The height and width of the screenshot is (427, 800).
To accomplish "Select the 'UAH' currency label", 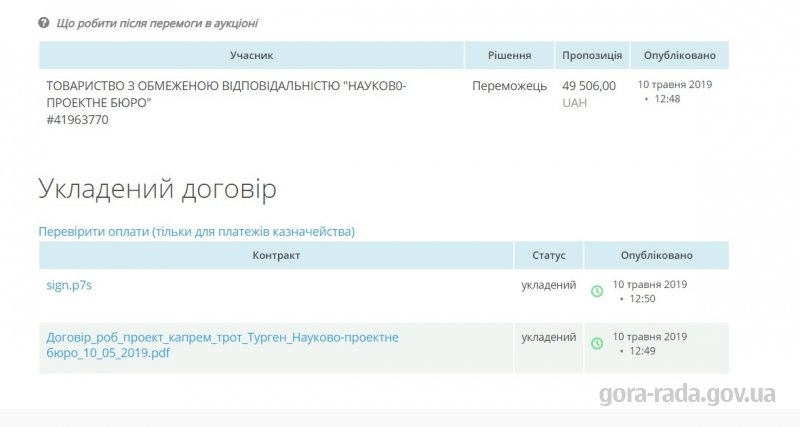I will coord(574,103).
